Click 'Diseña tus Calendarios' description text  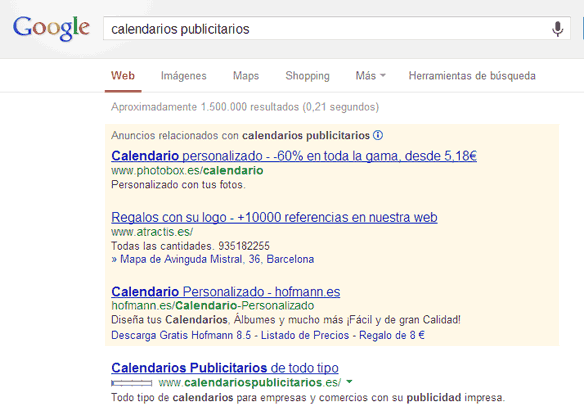click(286, 320)
